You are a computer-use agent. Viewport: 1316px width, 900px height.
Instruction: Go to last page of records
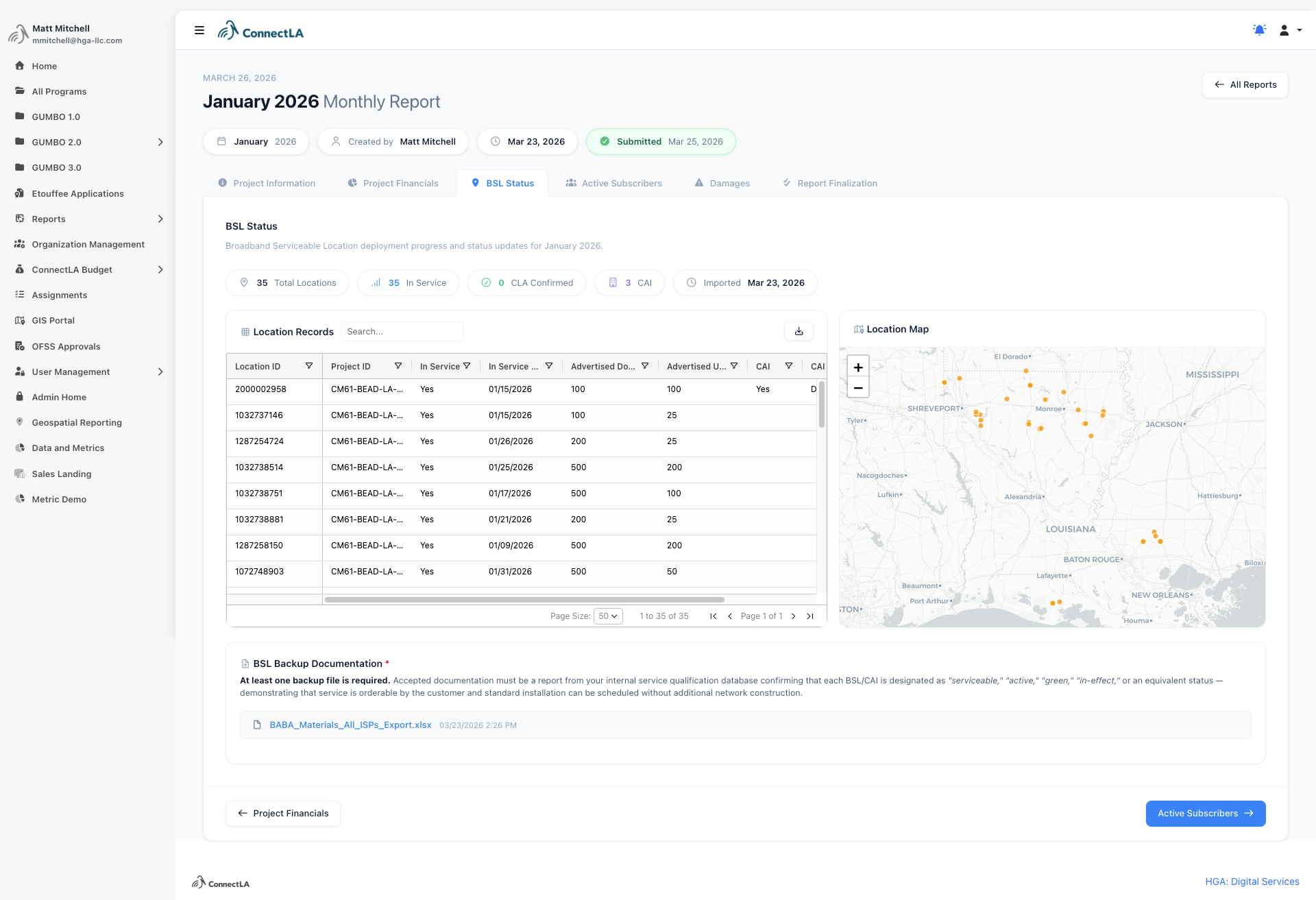pos(810,616)
